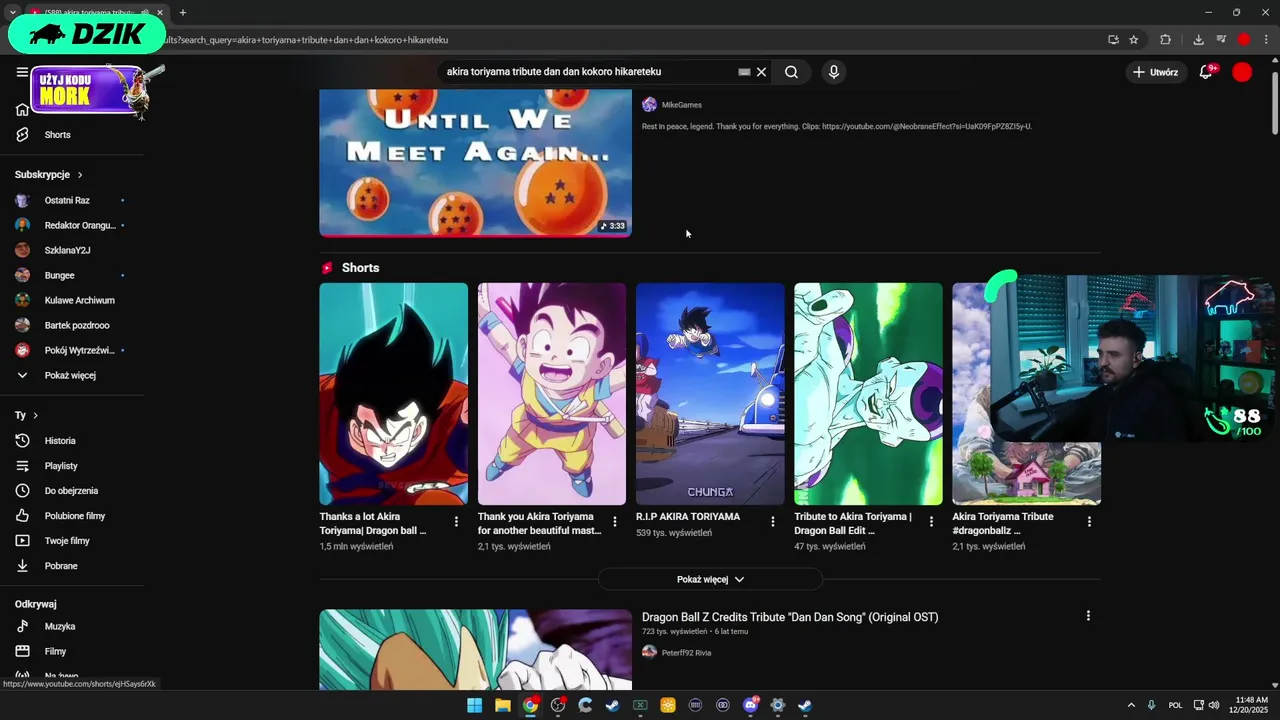Open Chrome extensions puzzle icon

point(1165,40)
